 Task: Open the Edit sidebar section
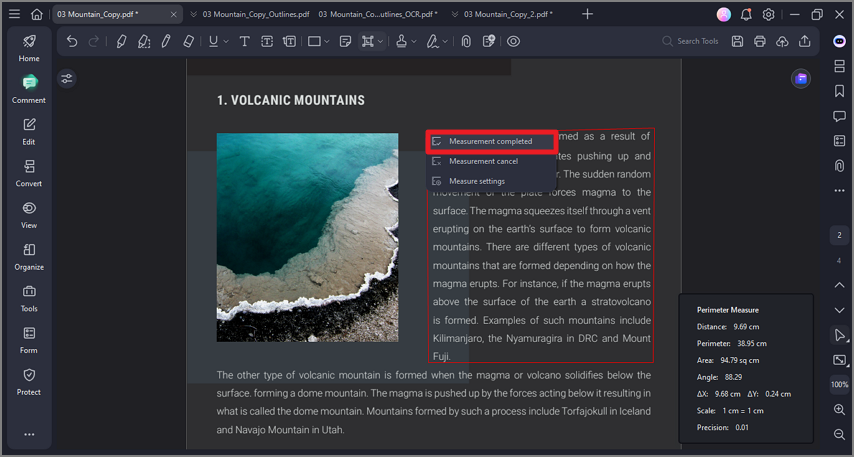[29, 132]
